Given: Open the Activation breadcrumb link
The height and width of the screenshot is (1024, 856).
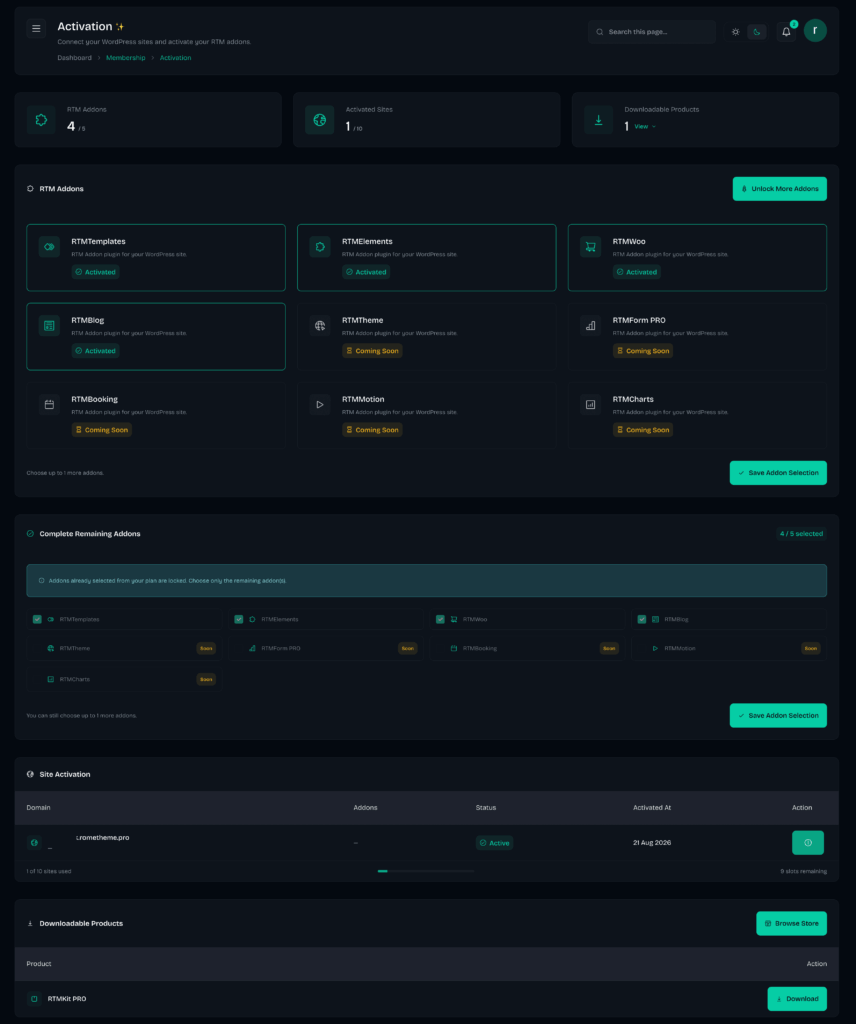Looking at the screenshot, I should click(176, 57).
